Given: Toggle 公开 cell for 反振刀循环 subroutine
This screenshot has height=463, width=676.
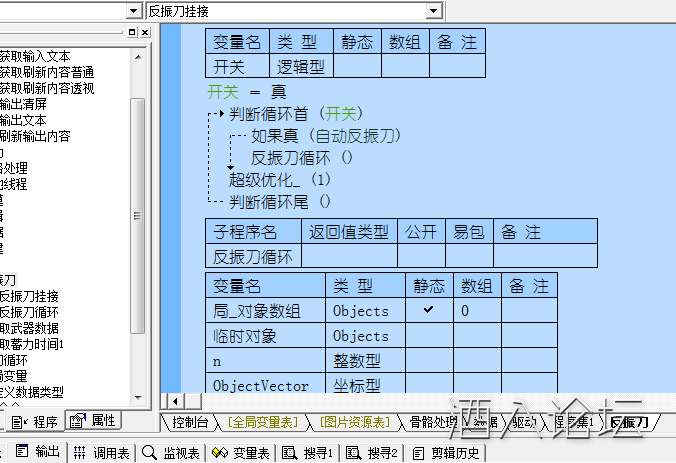Looking at the screenshot, I should pyautogui.click(x=421, y=256).
